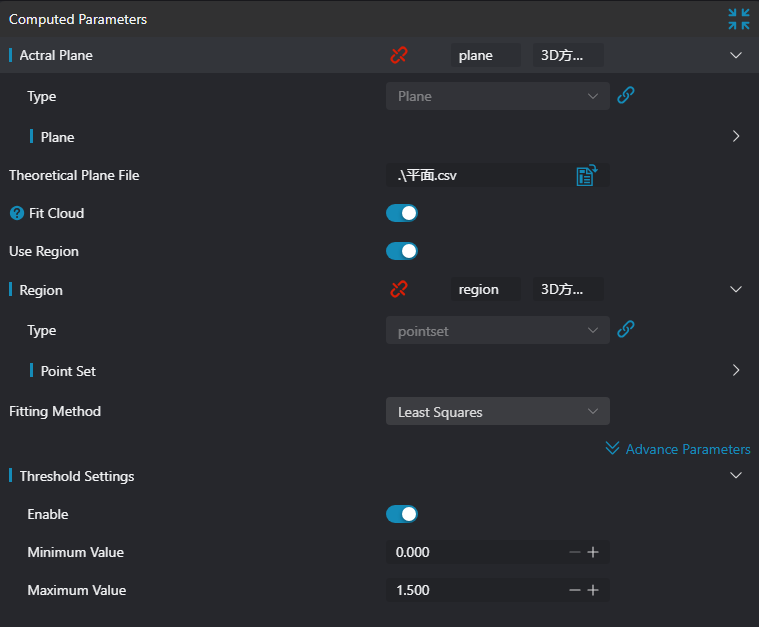Toggle the Fit Cloud switch
The image size is (759, 627).
pyautogui.click(x=402, y=213)
